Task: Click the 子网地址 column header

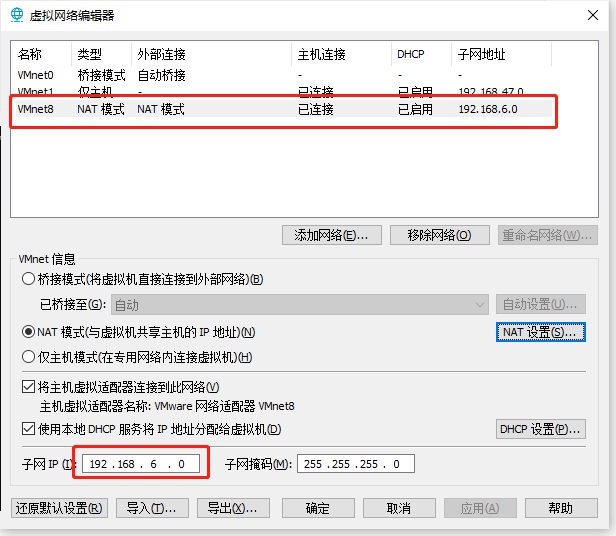Action: (x=502, y=54)
